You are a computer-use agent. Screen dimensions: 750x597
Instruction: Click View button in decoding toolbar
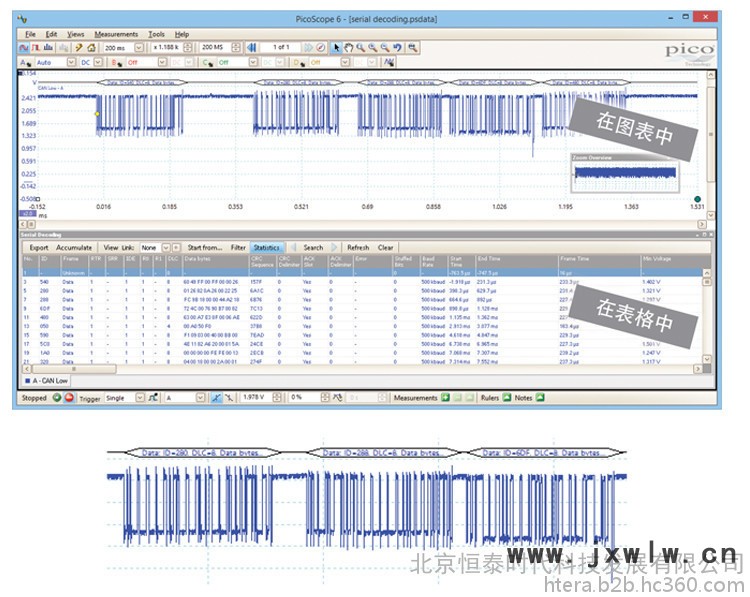110,247
